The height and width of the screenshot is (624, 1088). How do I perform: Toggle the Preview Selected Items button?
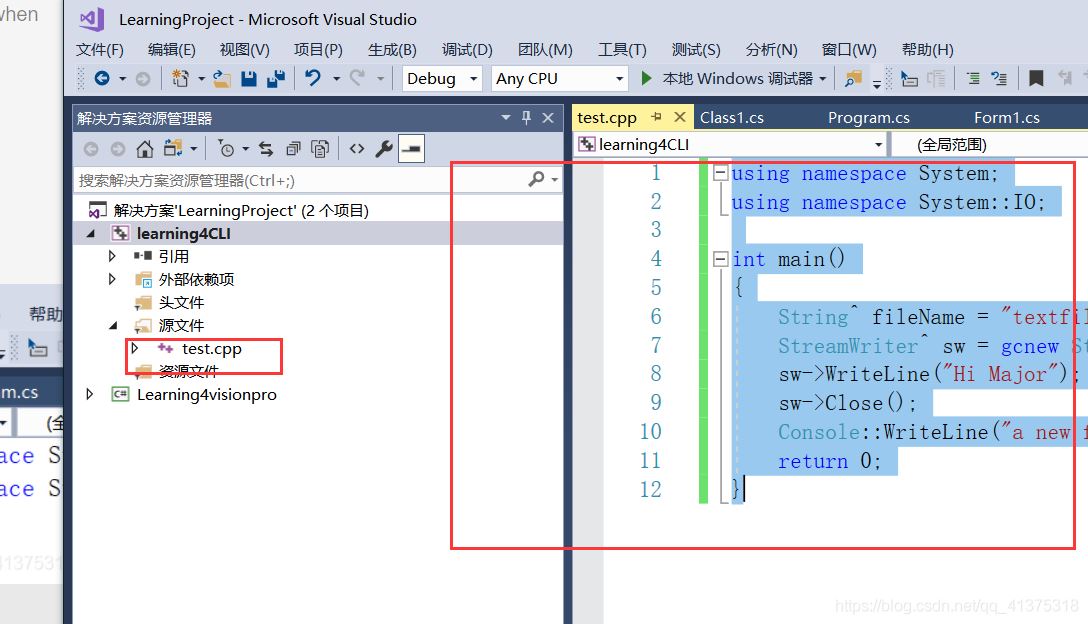(x=411, y=149)
